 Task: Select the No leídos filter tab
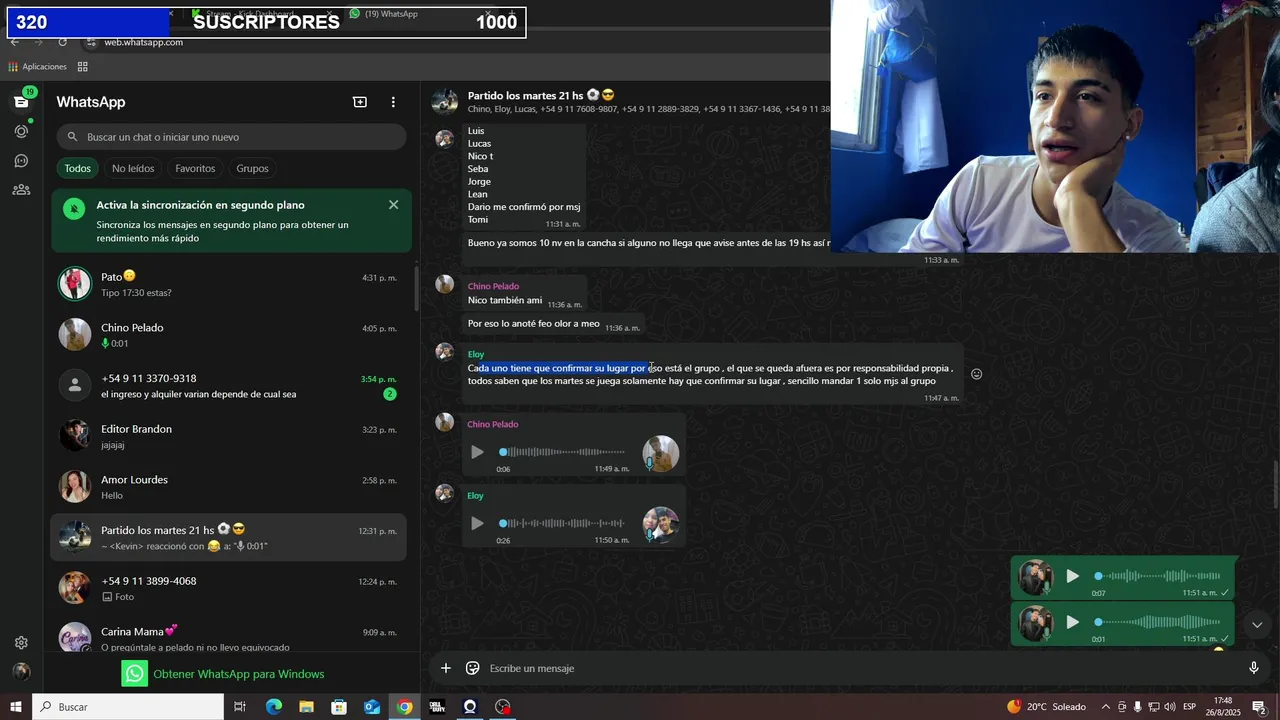(x=133, y=168)
